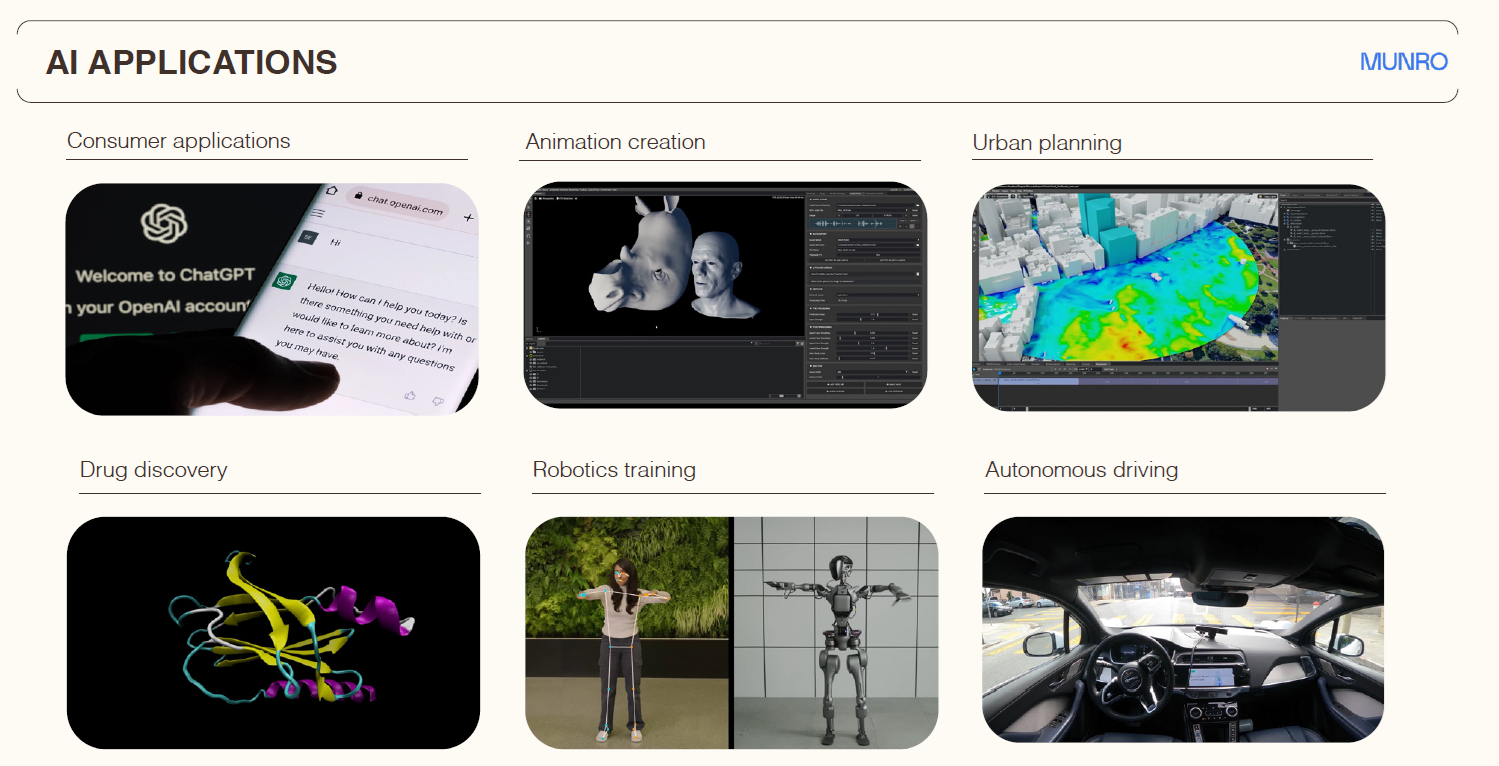Tap the plus new-tab icon on phone
1499x766 pixels.
tap(469, 217)
